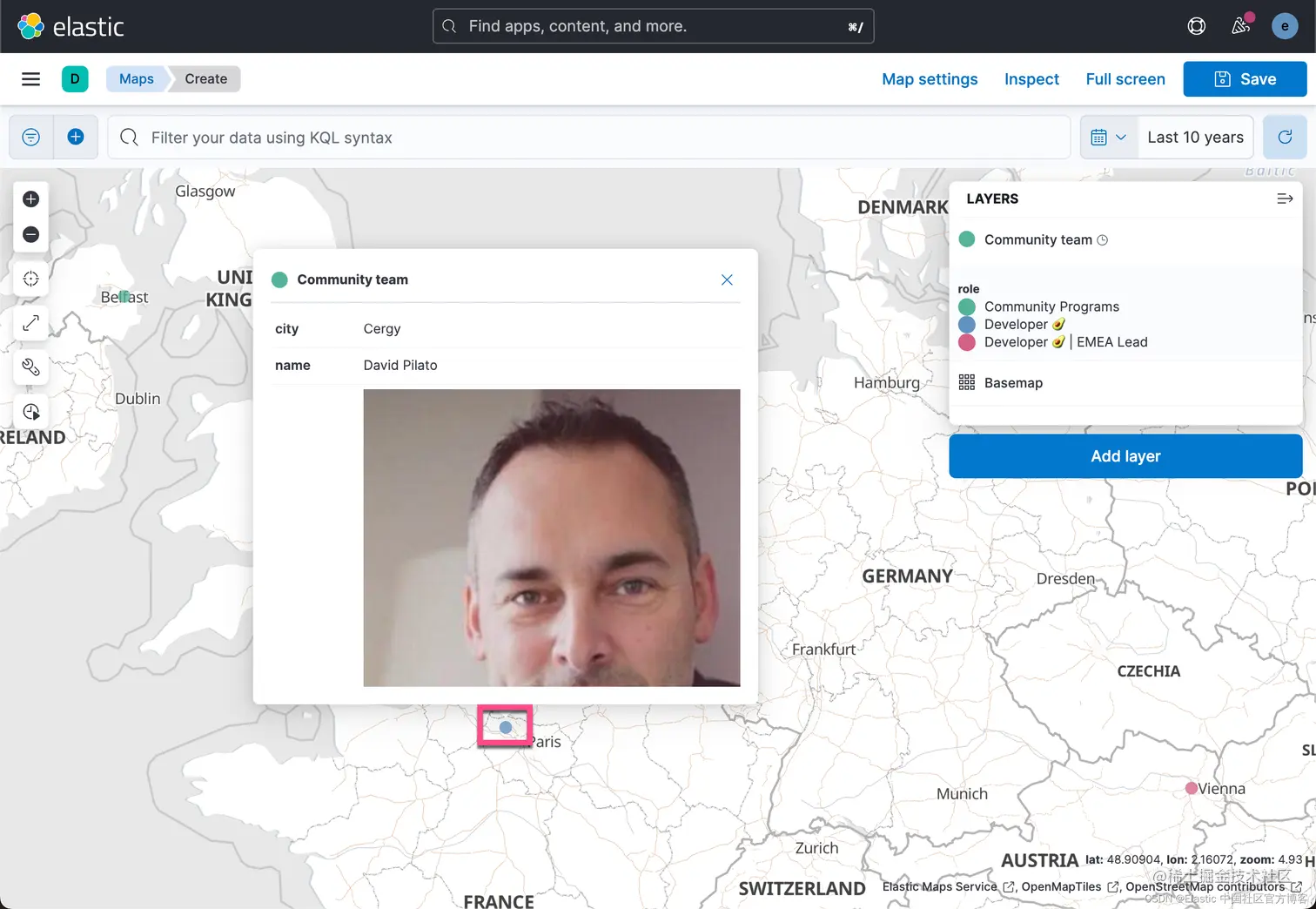Image resolution: width=1316 pixels, height=909 pixels.
Task: Open Map settings
Action: (x=930, y=79)
